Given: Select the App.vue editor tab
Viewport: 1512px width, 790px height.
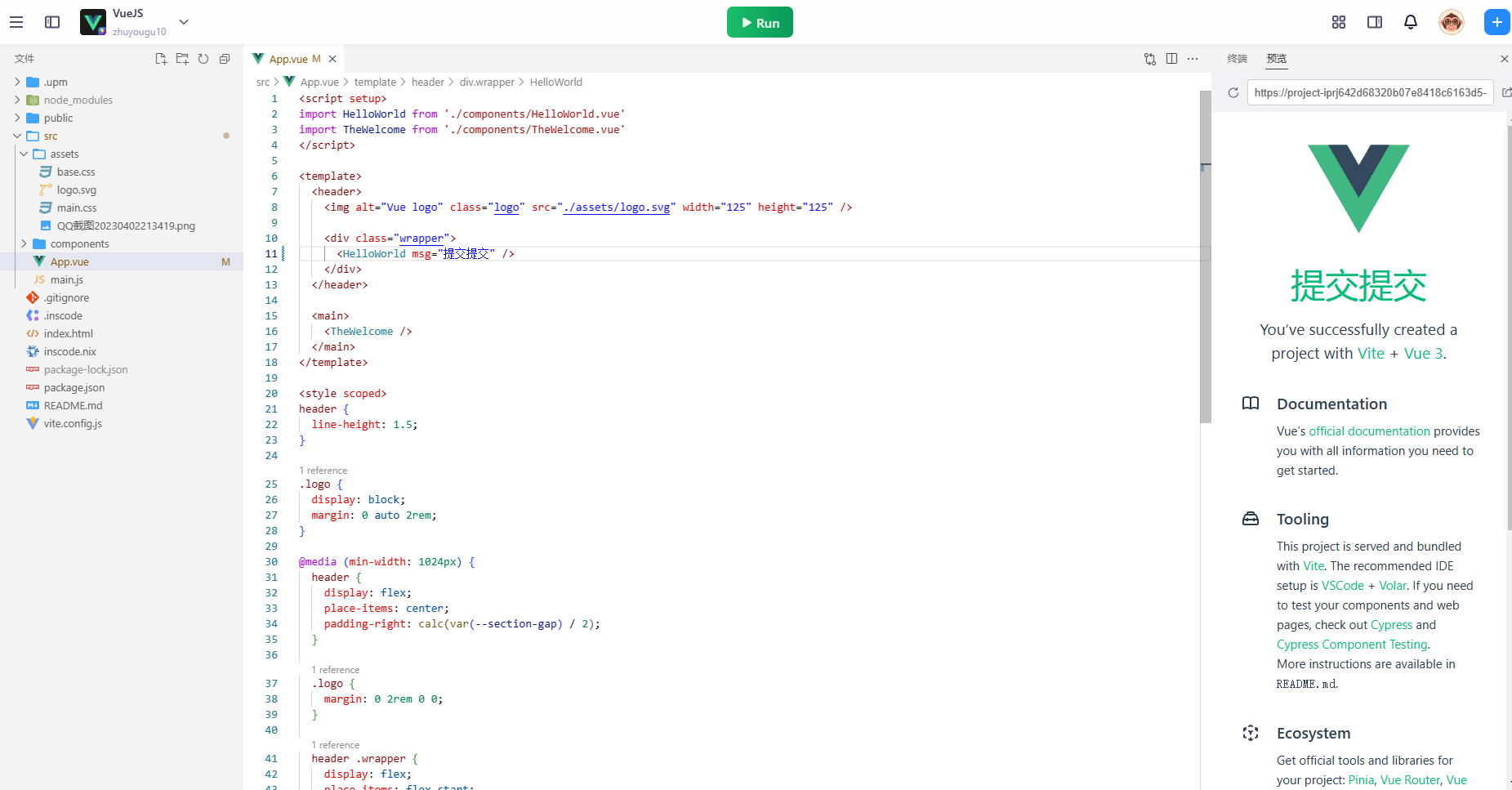Looking at the screenshot, I should (x=288, y=59).
